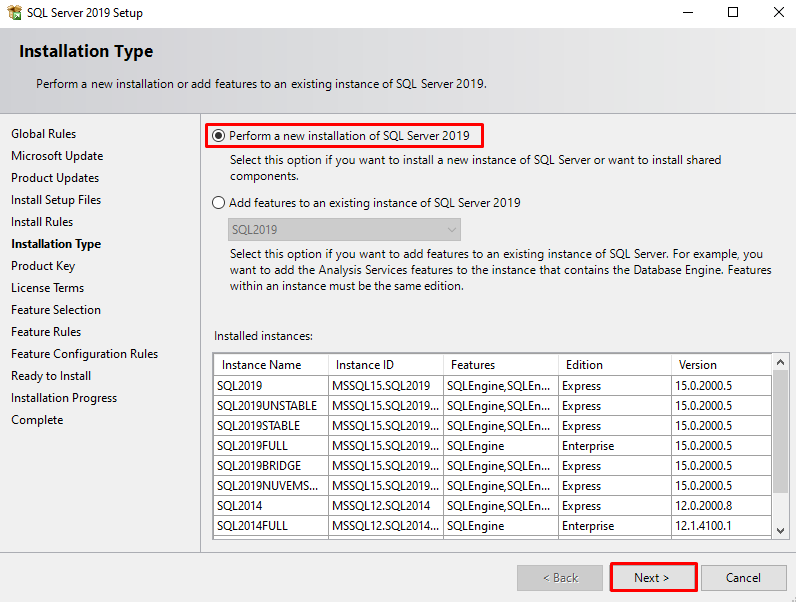Click SQLEngine features cell in SQL2019FULL row

coord(501,446)
